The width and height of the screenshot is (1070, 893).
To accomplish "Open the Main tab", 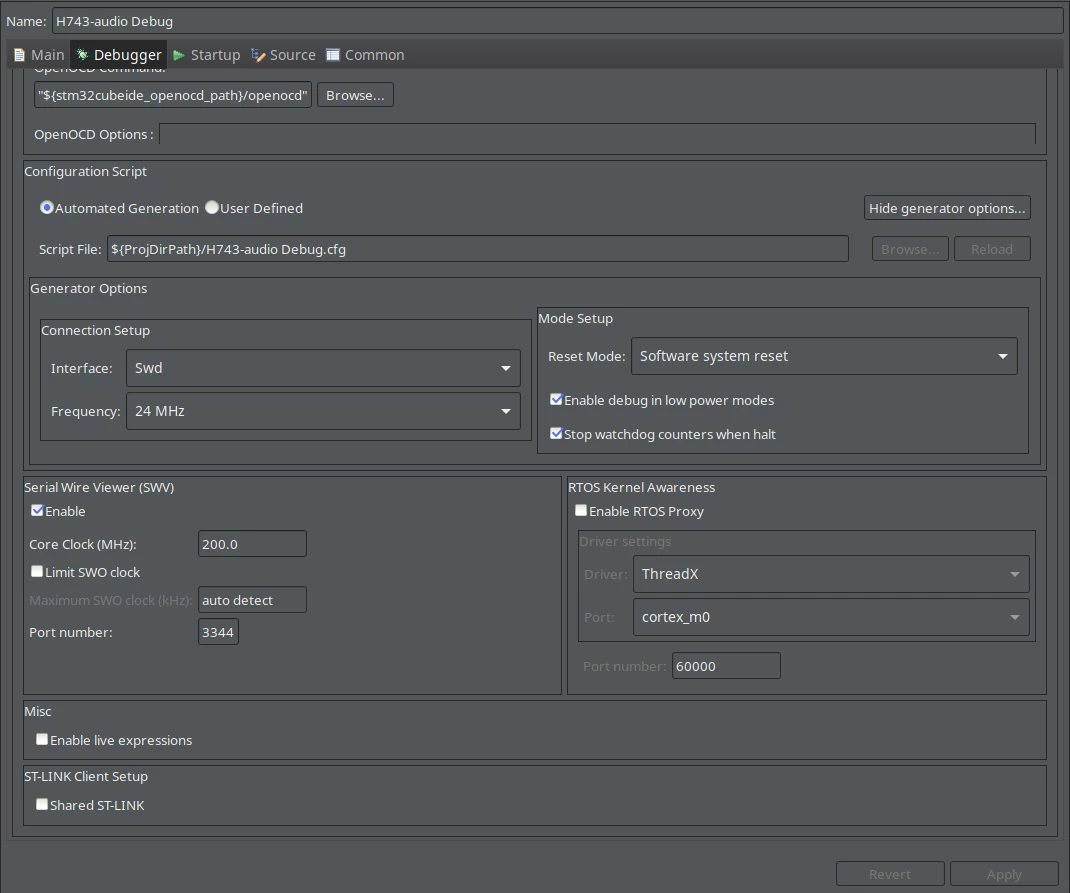I will [x=39, y=55].
